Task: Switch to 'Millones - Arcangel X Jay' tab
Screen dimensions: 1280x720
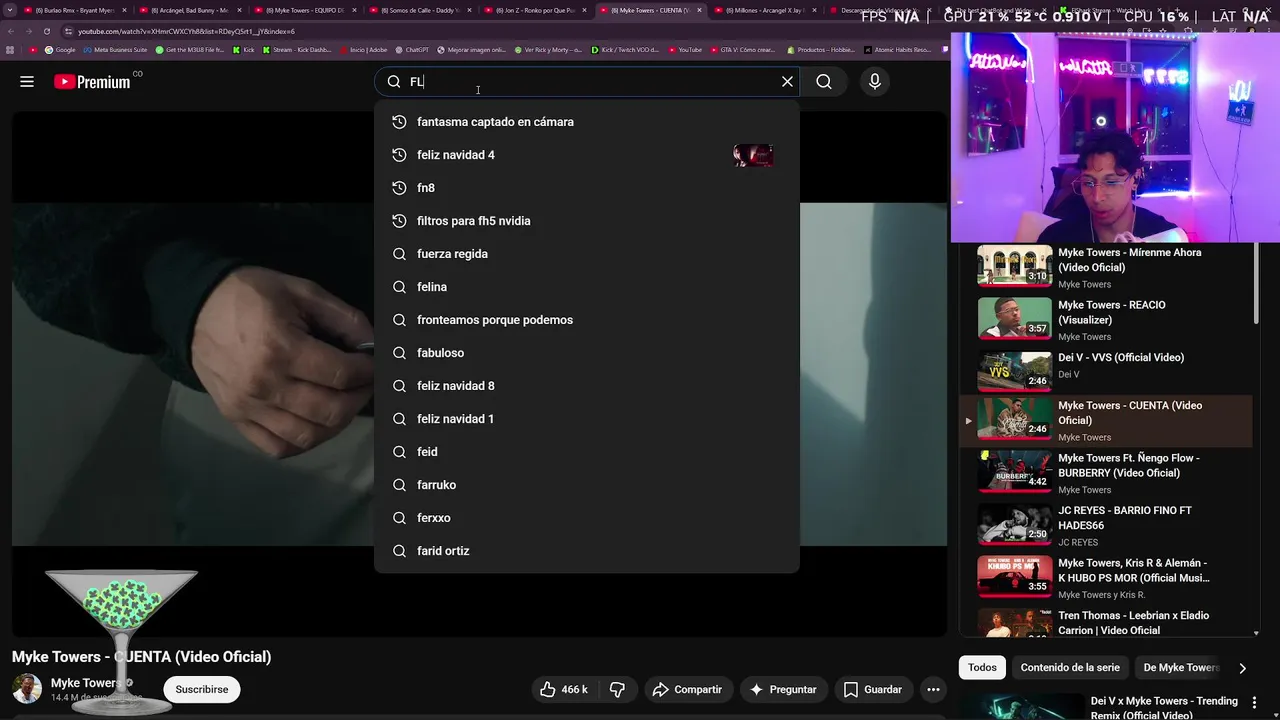Action: pos(765,10)
